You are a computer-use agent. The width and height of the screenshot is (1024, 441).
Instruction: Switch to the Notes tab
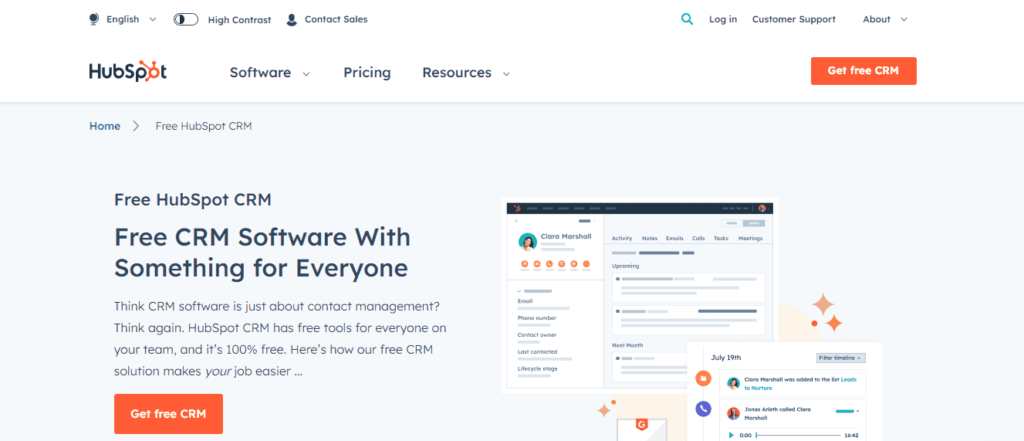click(x=650, y=238)
